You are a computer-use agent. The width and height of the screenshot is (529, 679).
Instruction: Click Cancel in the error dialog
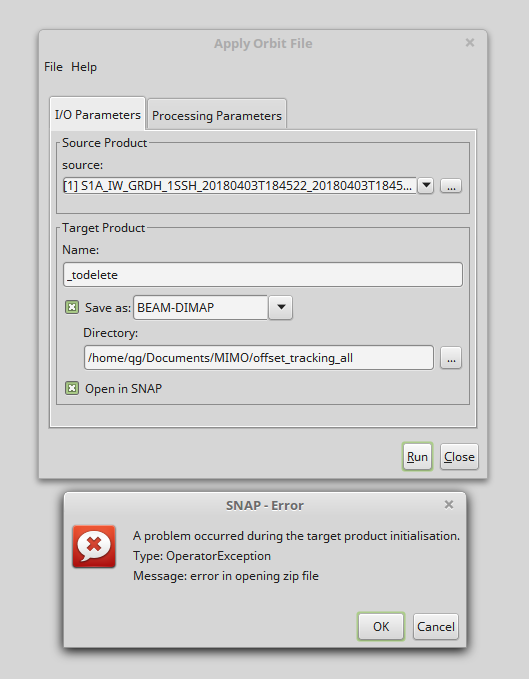[x=435, y=627]
